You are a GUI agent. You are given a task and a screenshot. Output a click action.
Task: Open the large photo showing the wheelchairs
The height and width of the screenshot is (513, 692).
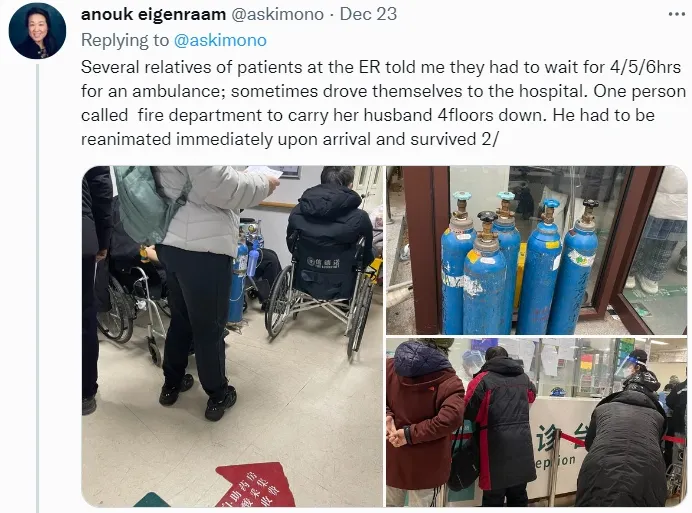pyautogui.click(x=232, y=336)
